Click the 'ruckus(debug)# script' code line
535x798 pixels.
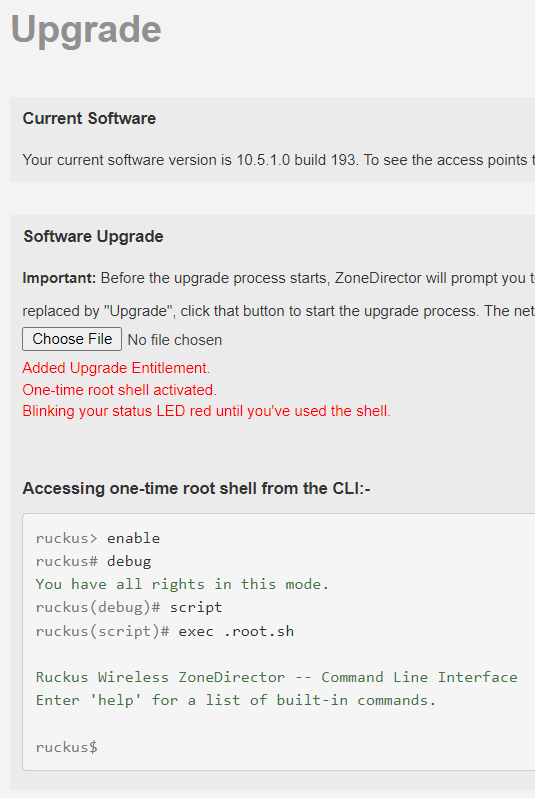tap(129, 608)
